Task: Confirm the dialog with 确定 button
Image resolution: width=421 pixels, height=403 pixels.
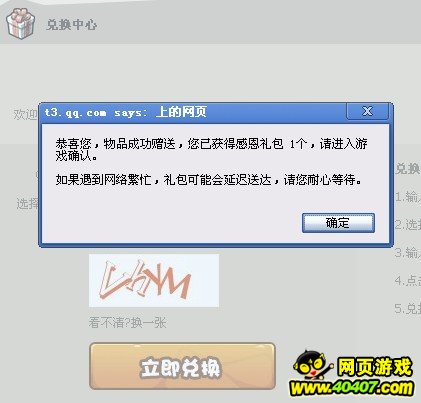Action: coord(338,223)
